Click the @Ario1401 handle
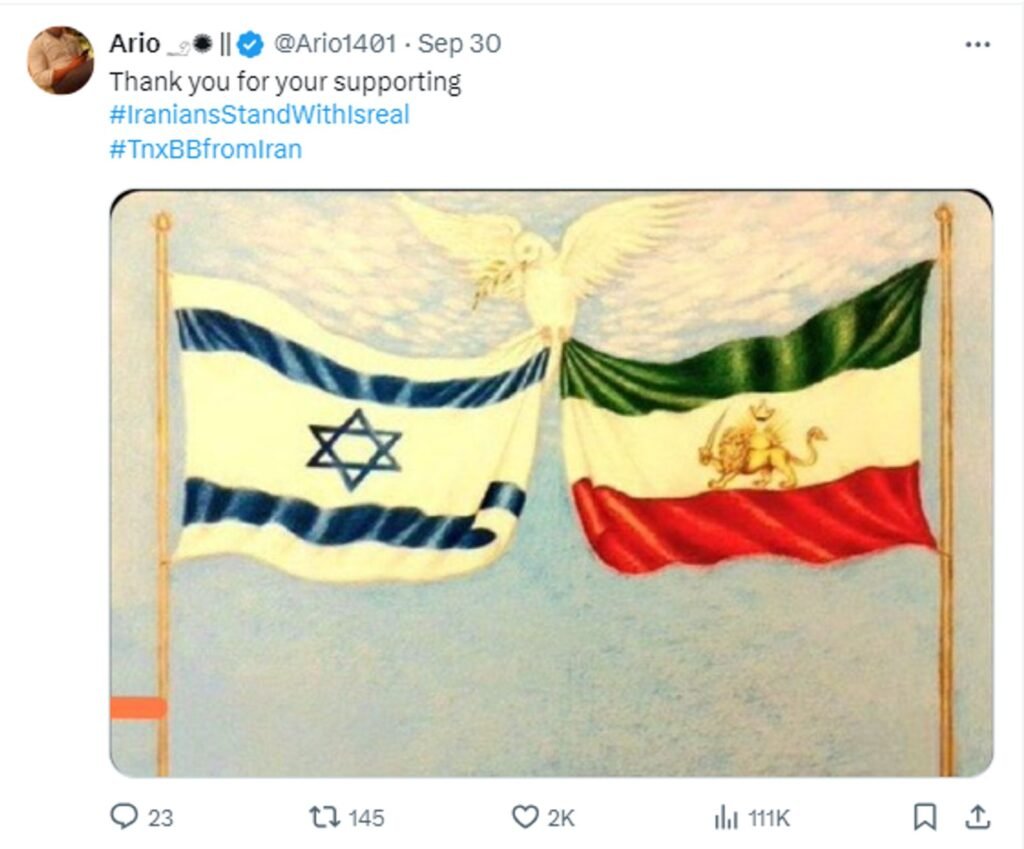The height and width of the screenshot is (849, 1024). click(x=335, y=44)
